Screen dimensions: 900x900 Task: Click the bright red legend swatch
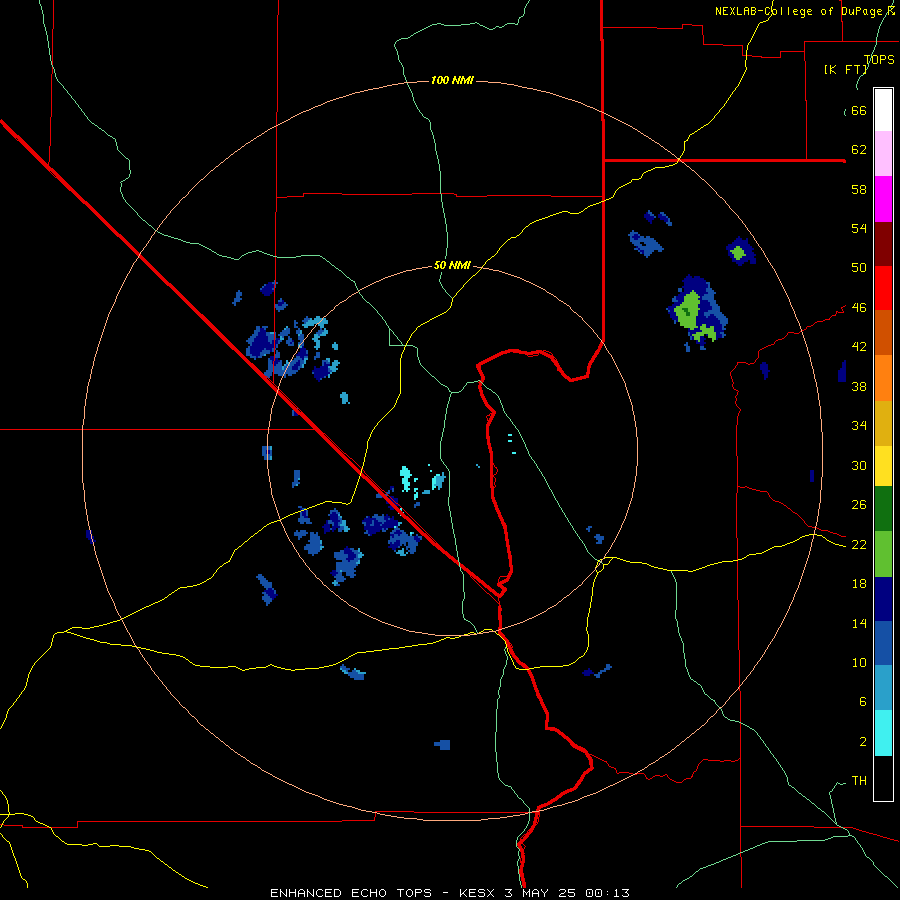click(x=883, y=288)
